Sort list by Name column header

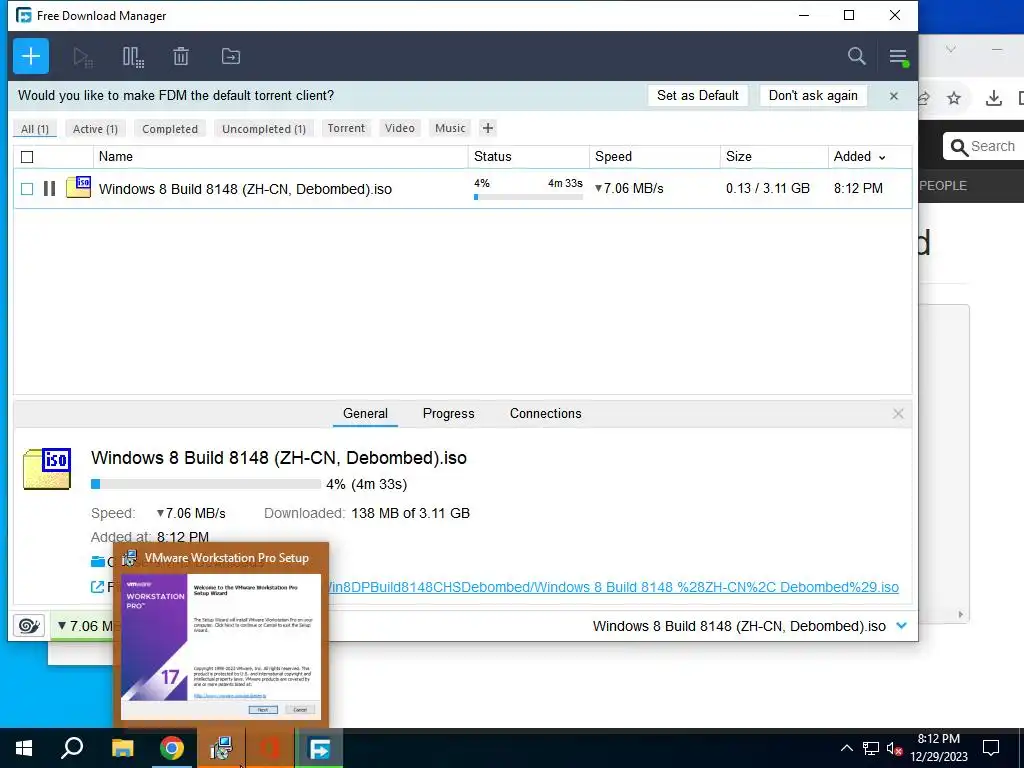pos(281,157)
